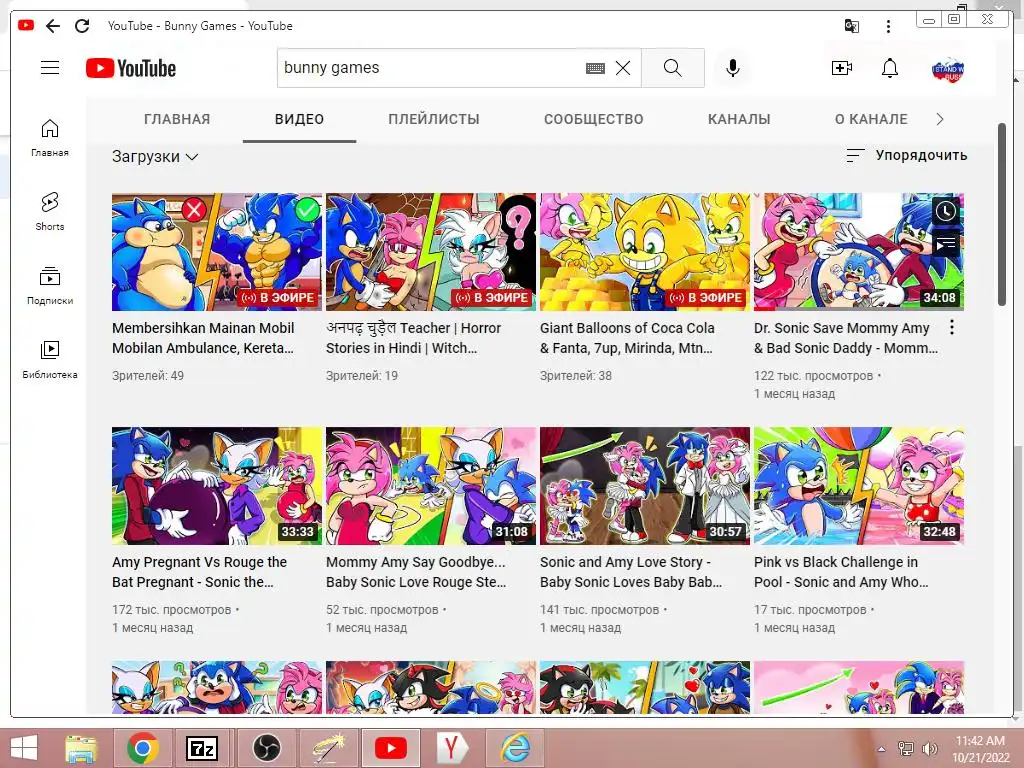The height and width of the screenshot is (768, 1024).
Task: Open the СООБЩЕСТВО tab
Action: [x=594, y=120]
